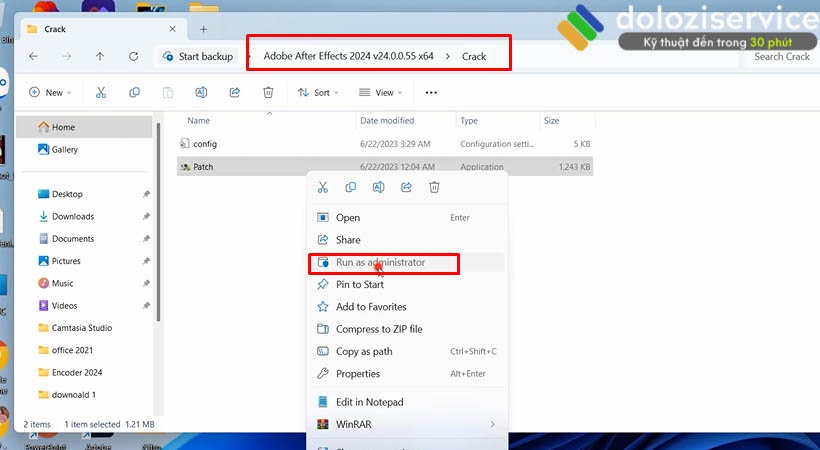
Task: Click the Forward navigation arrow
Action: click(66, 57)
